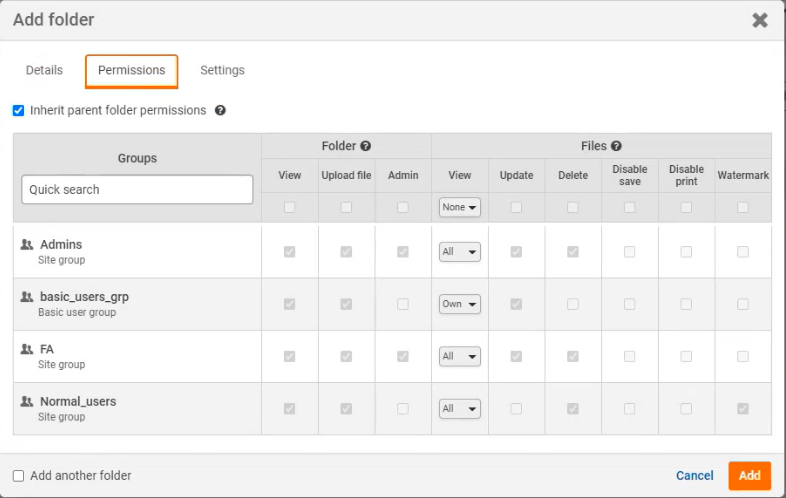The image size is (786, 498).
Task: Focus the Quick search groups field
Action: point(137,189)
